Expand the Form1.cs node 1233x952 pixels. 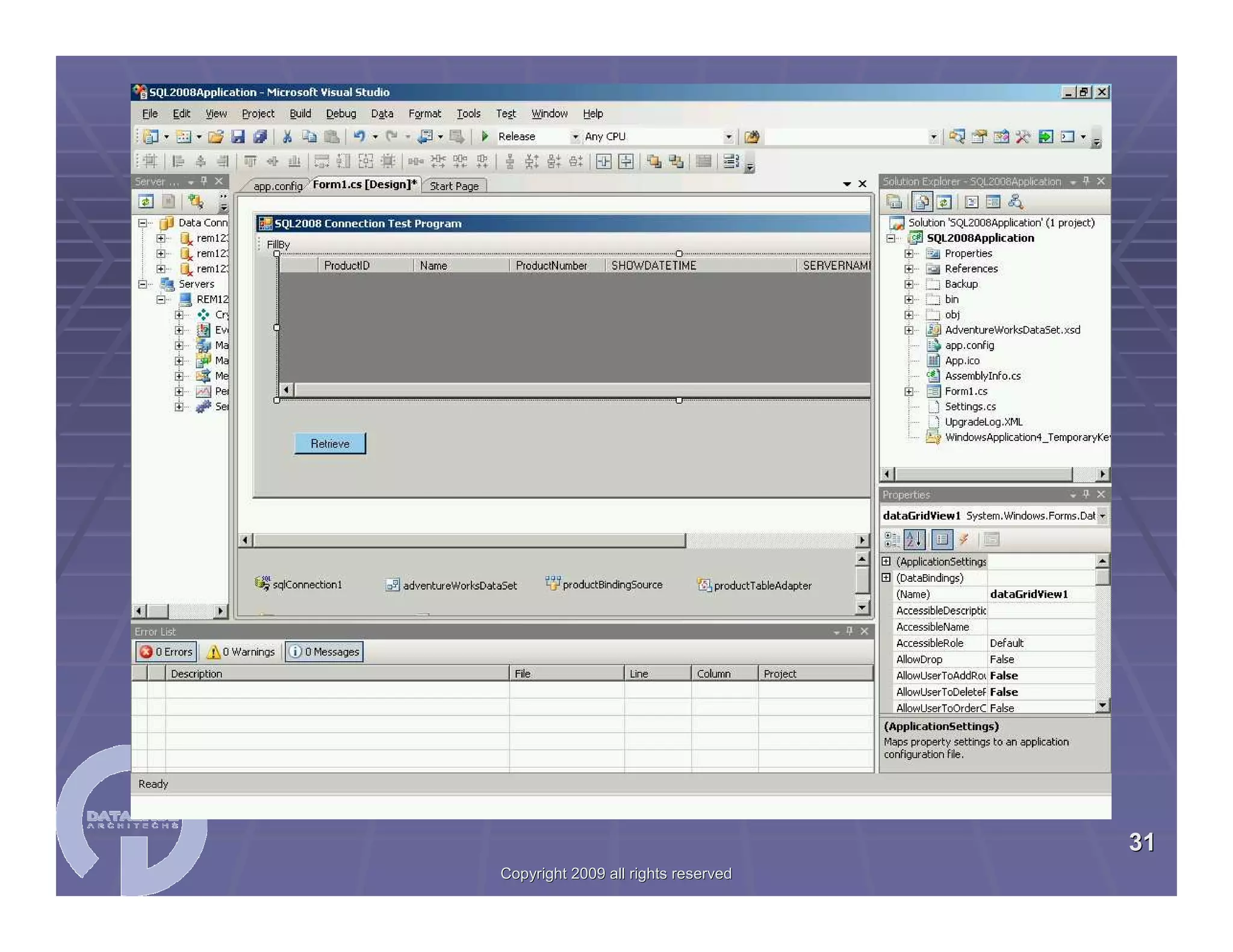click(x=909, y=391)
